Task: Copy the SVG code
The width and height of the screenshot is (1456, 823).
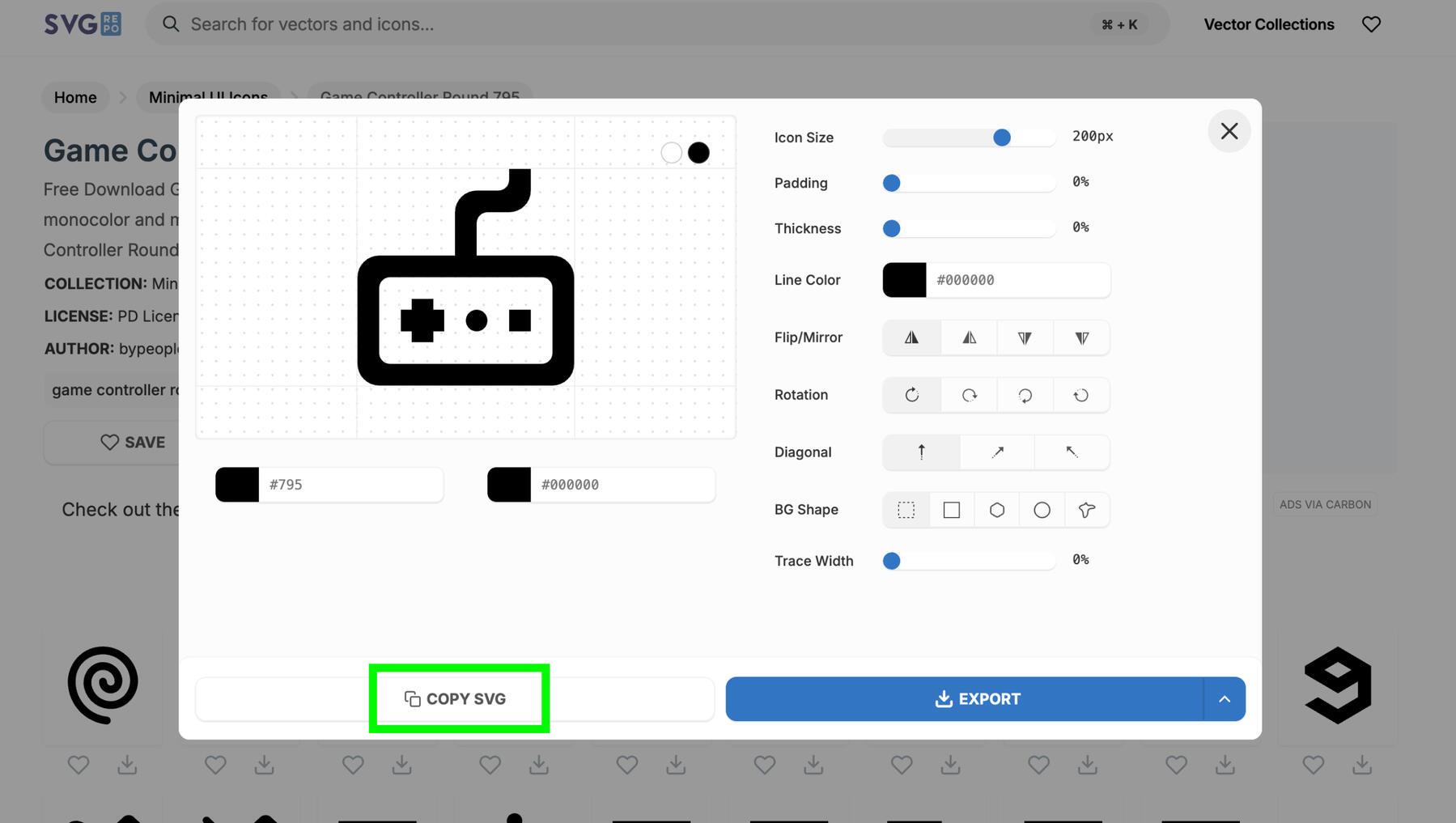Action: (455, 699)
